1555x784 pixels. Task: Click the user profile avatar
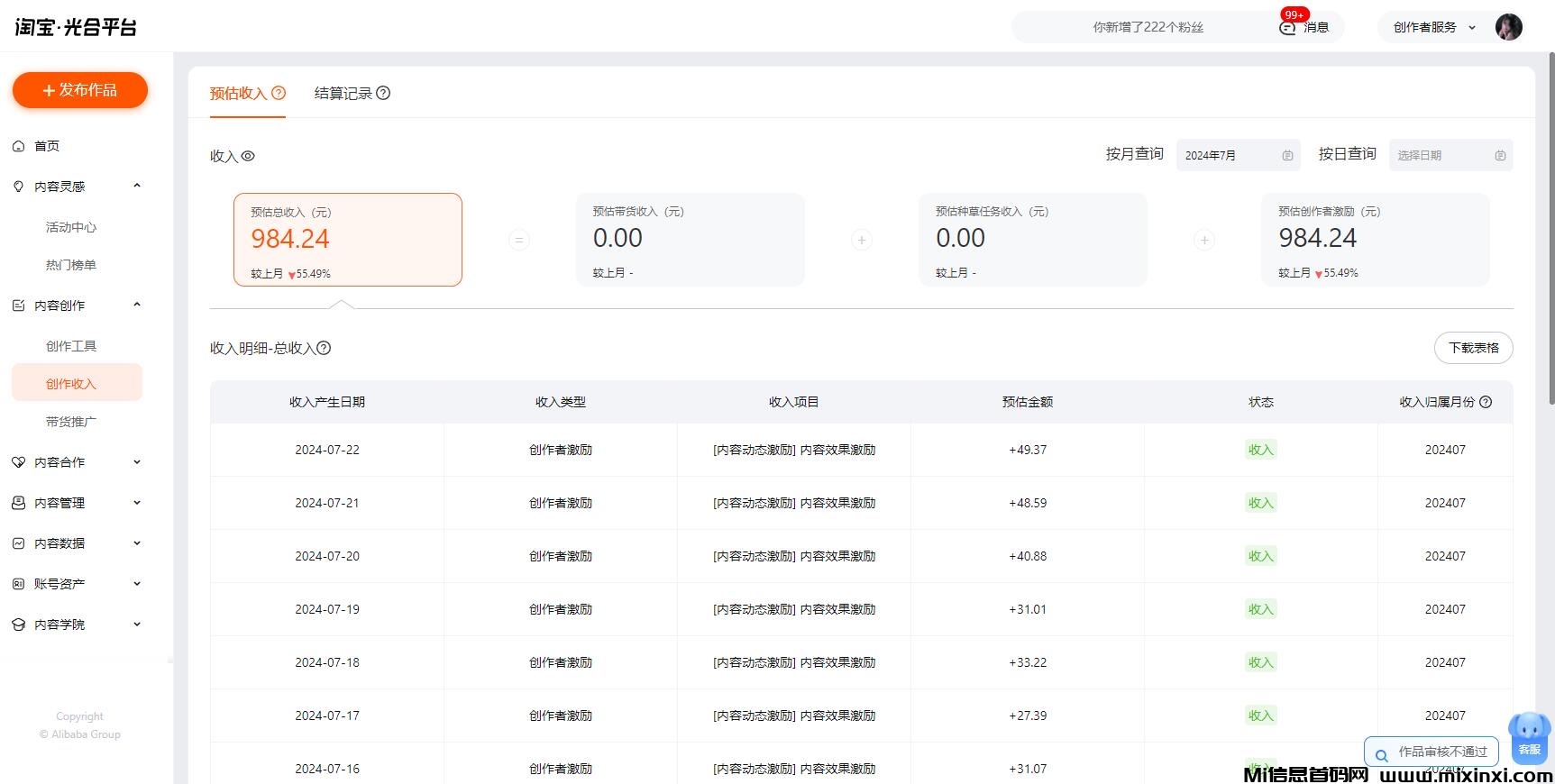1508,27
